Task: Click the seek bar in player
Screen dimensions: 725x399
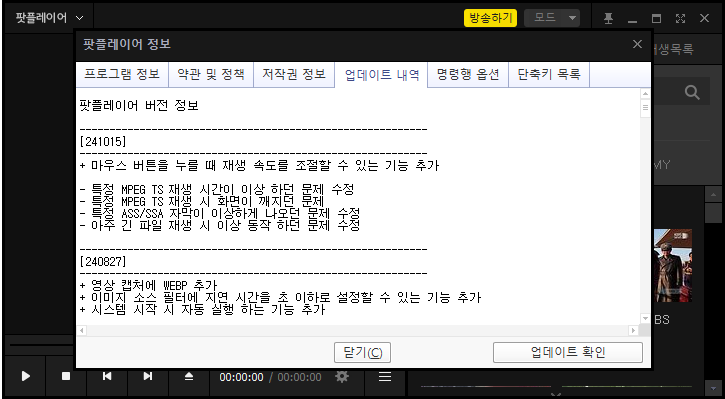Action: click(x=41, y=345)
